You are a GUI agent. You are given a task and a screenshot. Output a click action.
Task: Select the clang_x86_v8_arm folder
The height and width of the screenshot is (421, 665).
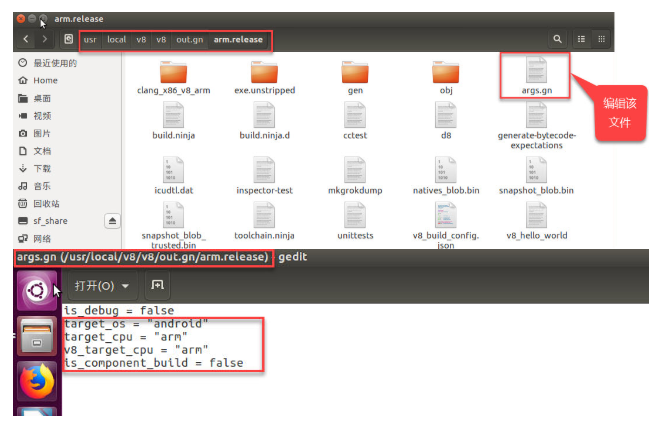pos(173,78)
